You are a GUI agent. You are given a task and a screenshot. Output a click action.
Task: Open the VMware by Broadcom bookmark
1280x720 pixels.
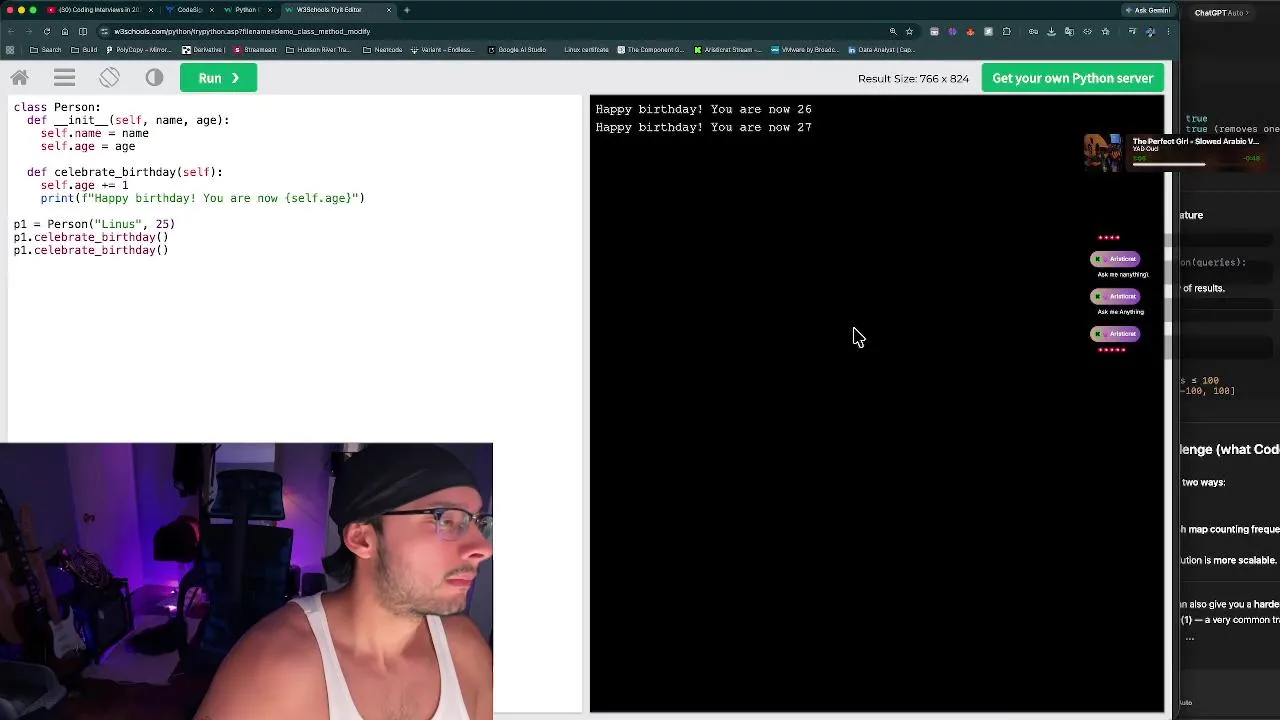coord(806,49)
